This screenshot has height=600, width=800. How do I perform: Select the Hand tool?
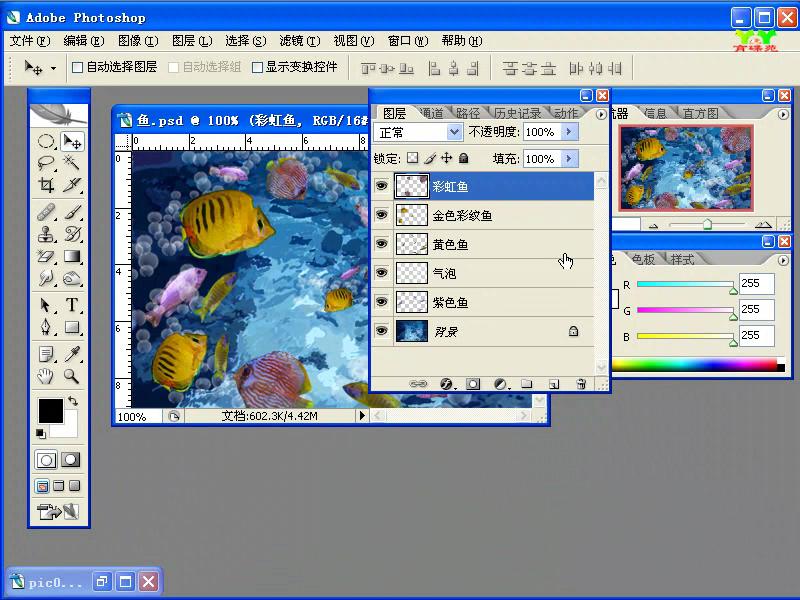tap(46, 376)
